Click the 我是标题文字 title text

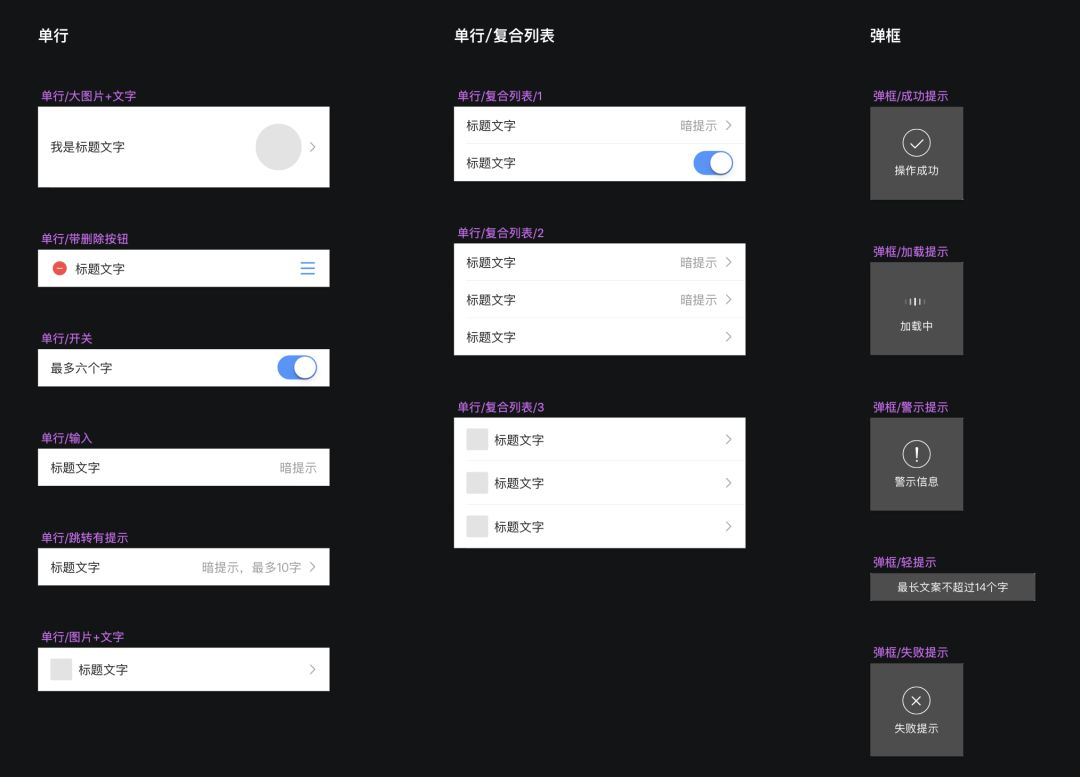tap(87, 147)
